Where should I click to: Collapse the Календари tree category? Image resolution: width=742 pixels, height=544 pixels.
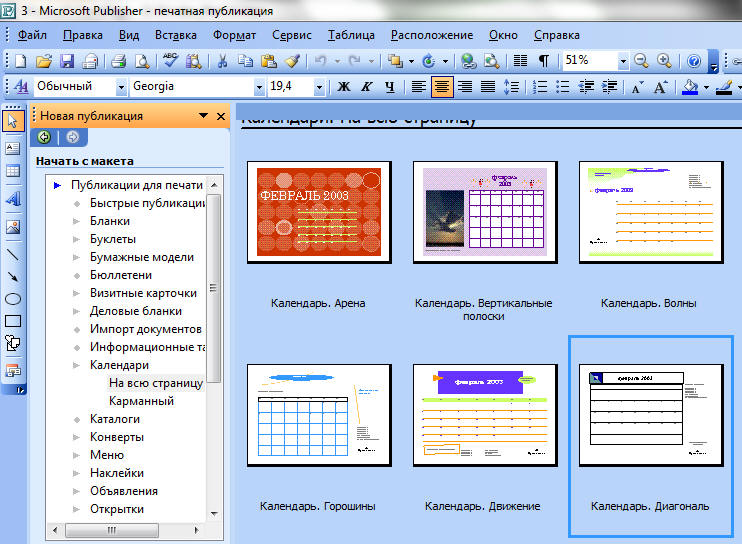click(x=76, y=365)
